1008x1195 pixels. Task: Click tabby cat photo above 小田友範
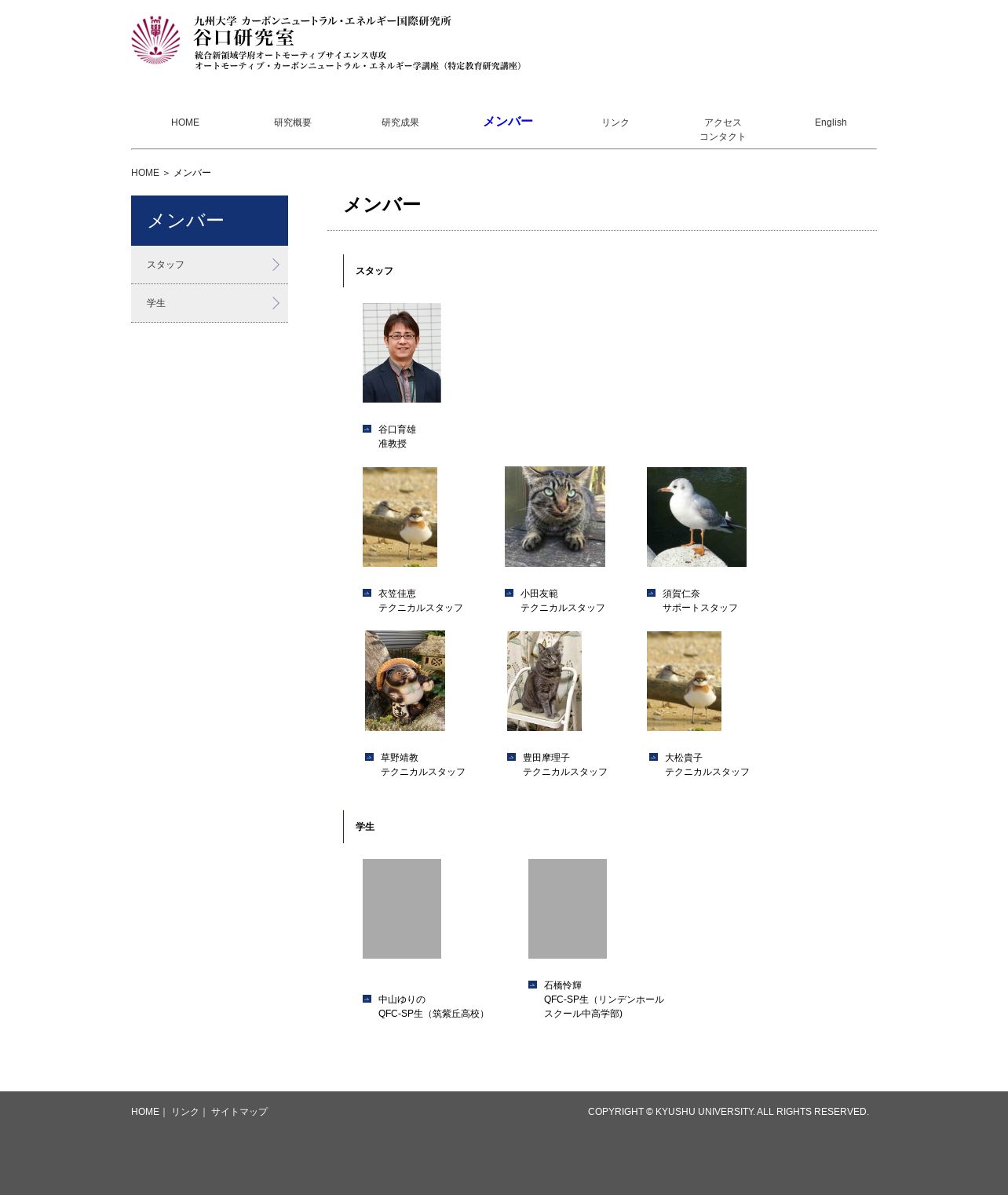pyautogui.click(x=555, y=517)
